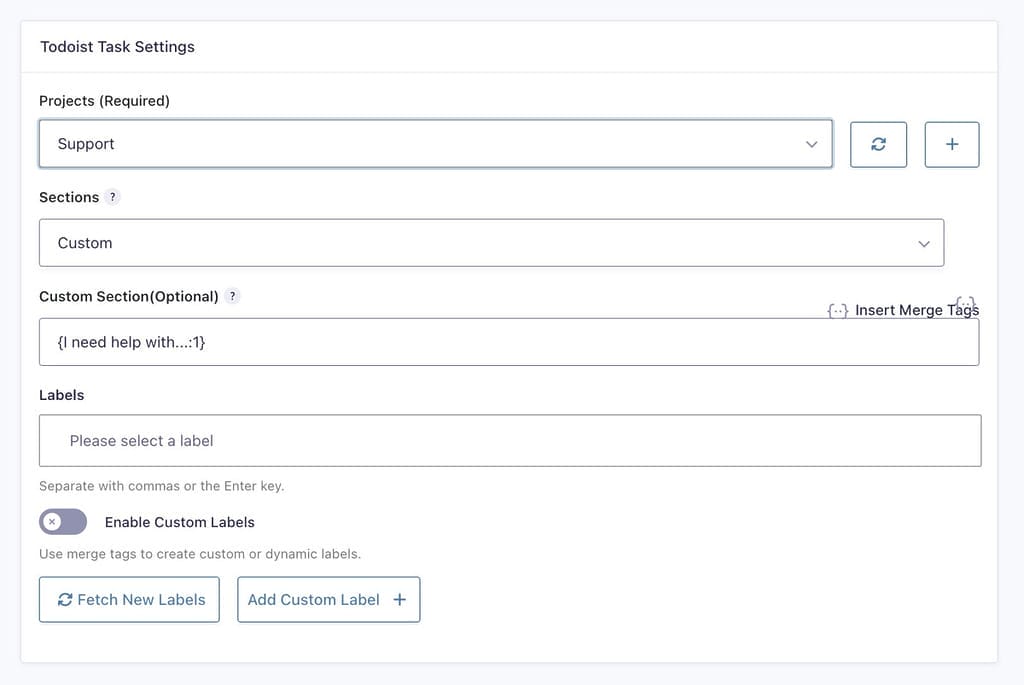
Task: Focus the Custom Section merge tag input
Action: pos(508,342)
